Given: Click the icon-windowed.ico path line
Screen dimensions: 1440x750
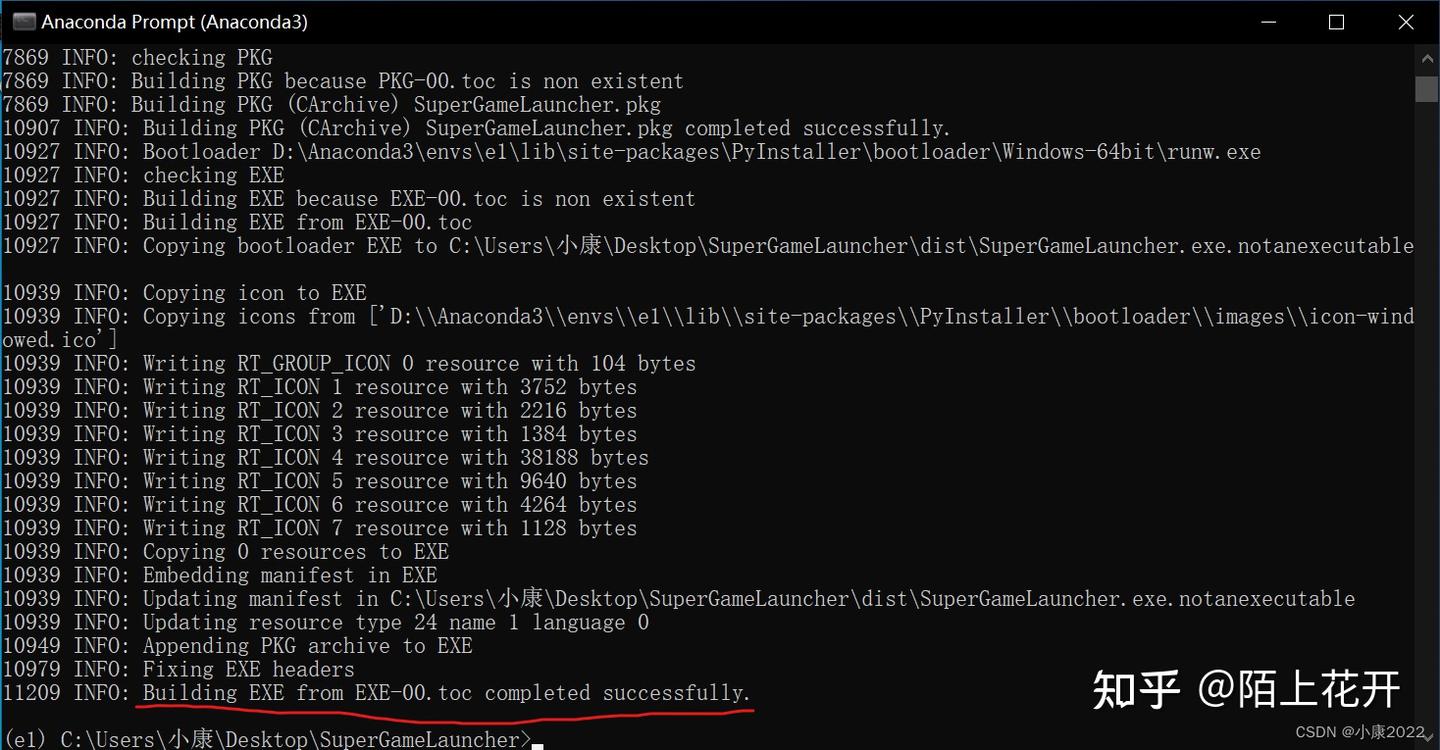Looking at the screenshot, I should pyautogui.click(x=700, y=316).
